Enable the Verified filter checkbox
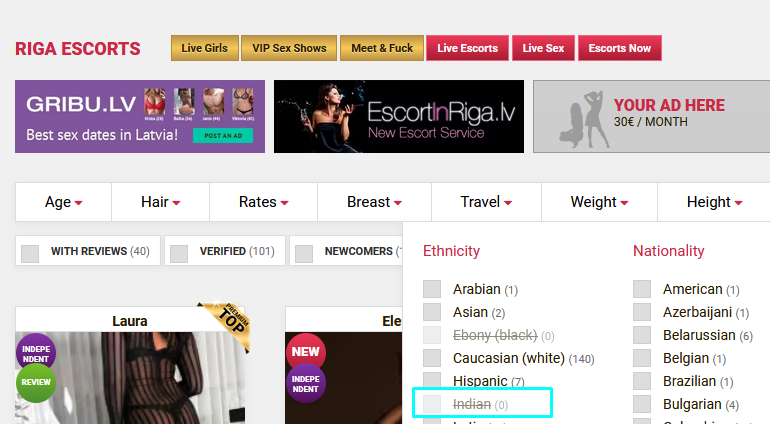 pyautogui.click(x=179, y=254)
